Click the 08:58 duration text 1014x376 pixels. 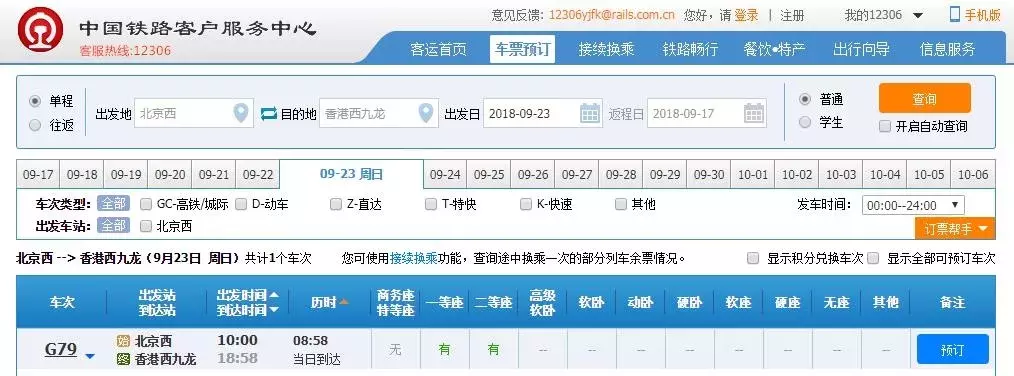tap(310, 340)
